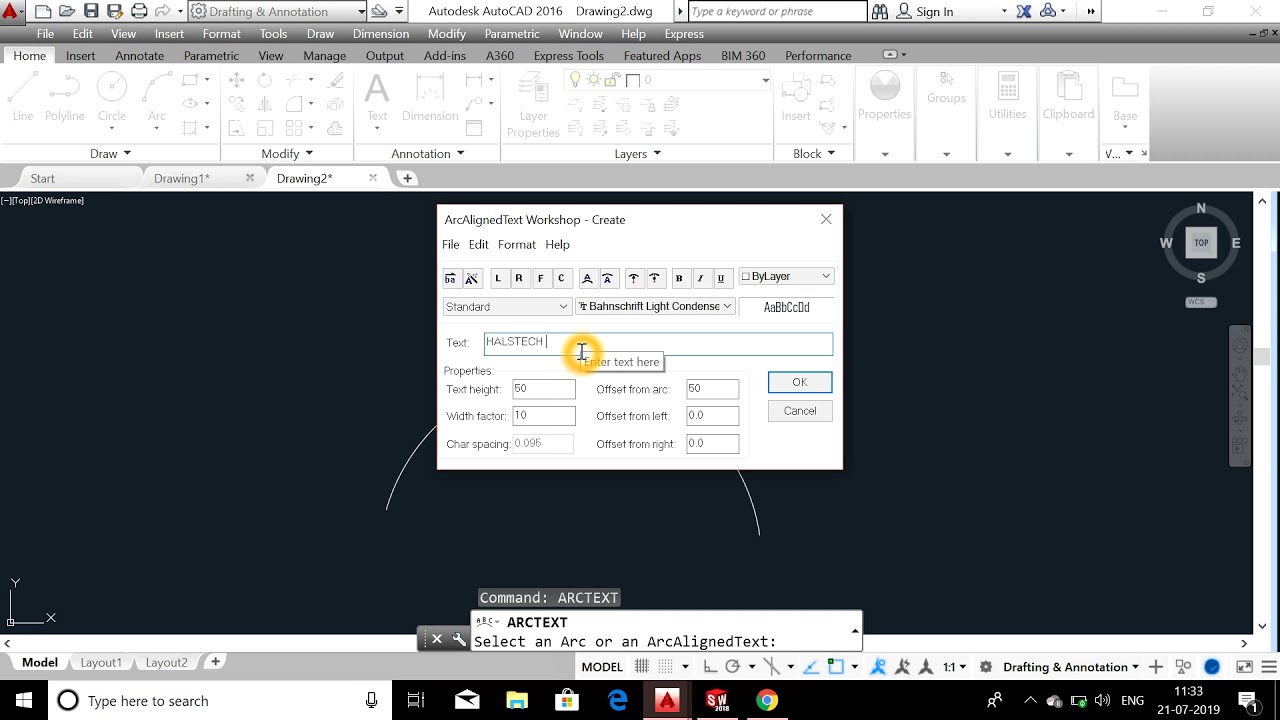Click the Offset from right field
1280x720 pixels.
(713, 444)
